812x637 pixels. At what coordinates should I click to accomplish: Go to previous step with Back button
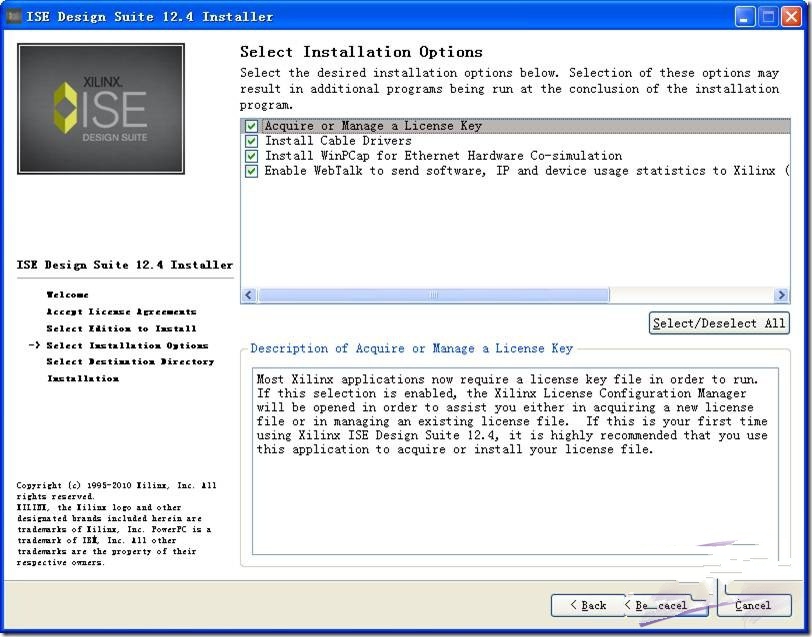(588, 605)
